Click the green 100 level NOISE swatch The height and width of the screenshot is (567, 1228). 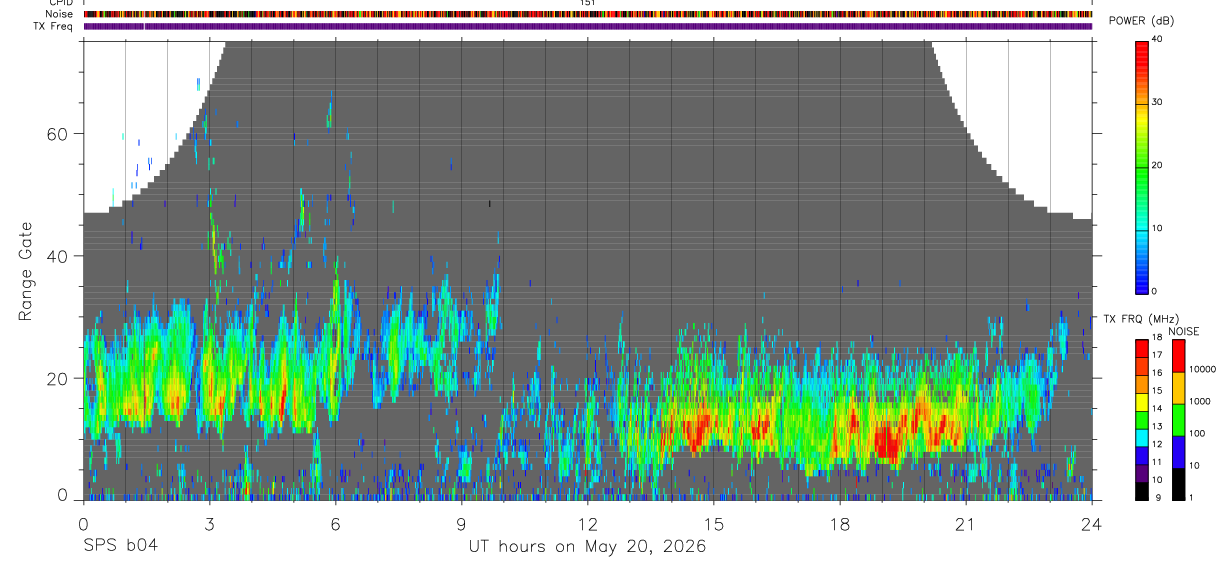pos(1177,420)
